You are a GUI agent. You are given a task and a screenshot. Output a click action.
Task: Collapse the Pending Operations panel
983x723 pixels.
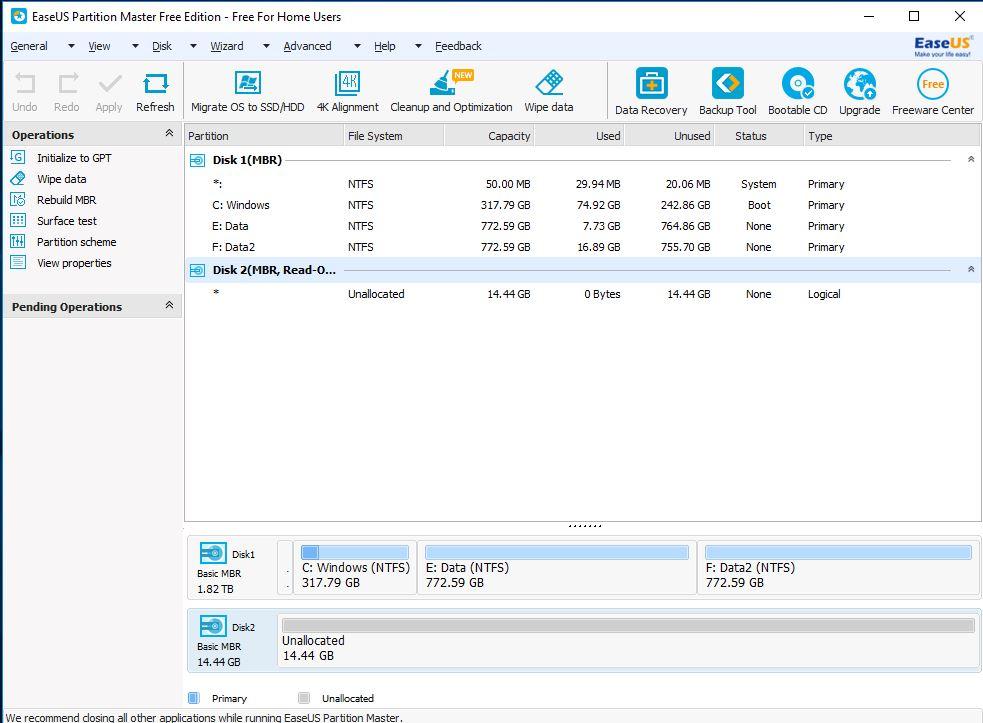tap(169, 305)
